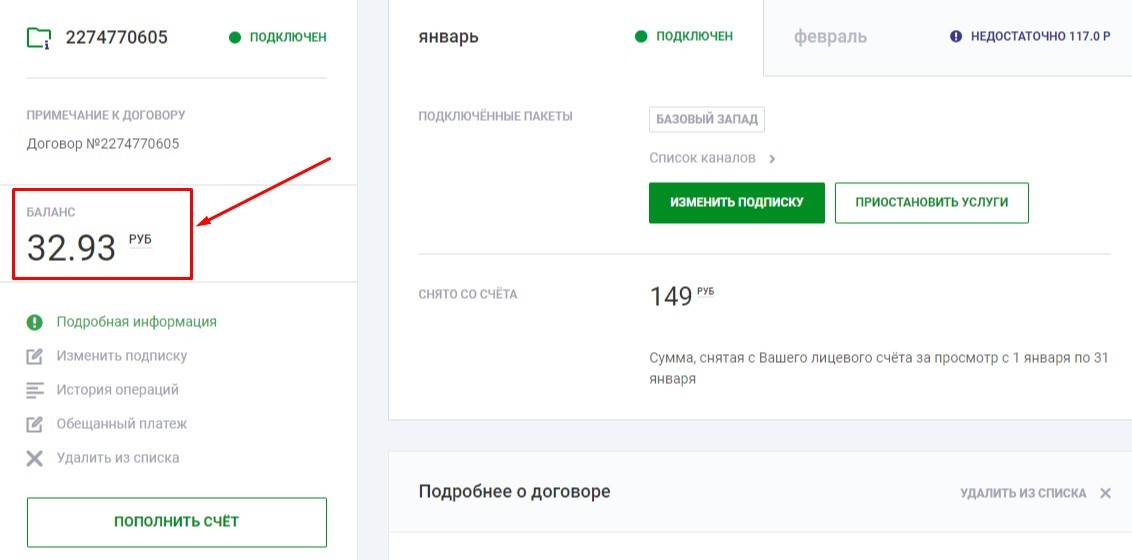Click the green exclamation info icon

(35, 322)
